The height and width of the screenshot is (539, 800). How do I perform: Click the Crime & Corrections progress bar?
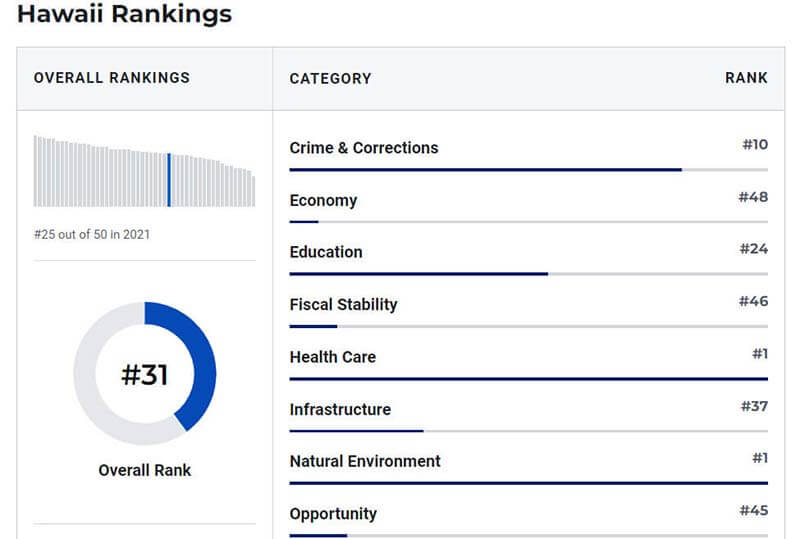(528, 170)
